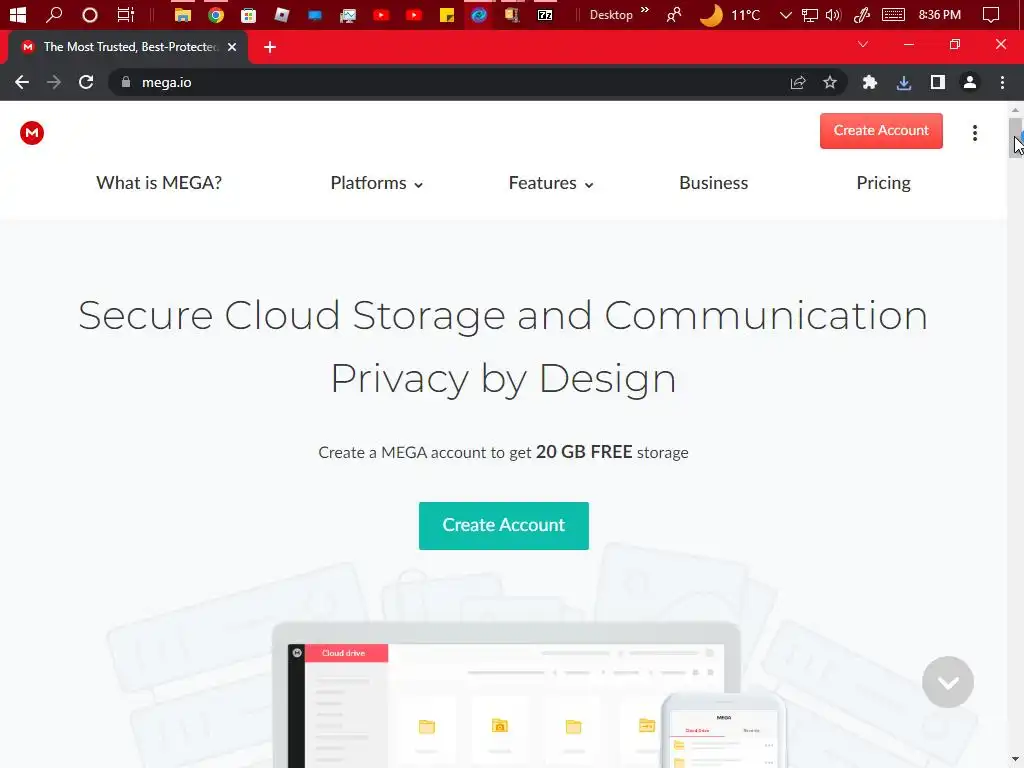The height and width of the screenshot is (768, 1024).
Task: View site info via the lock icon
Action: [x=126, y=82]
